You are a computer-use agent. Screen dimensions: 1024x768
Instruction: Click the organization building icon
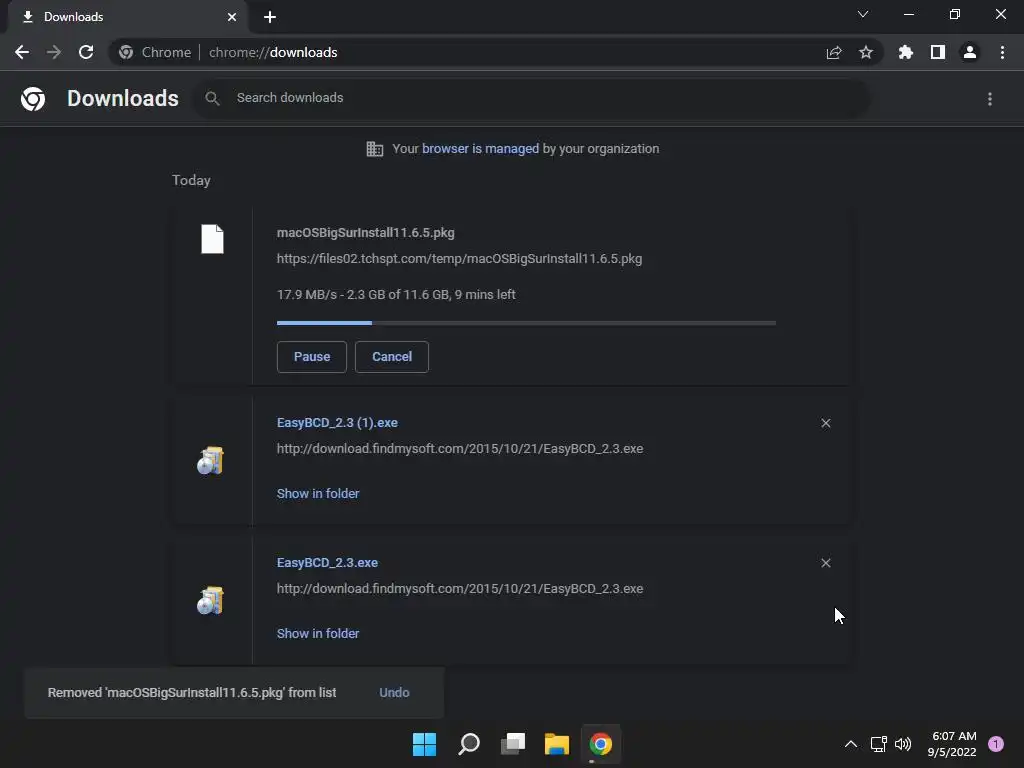tap(375, 149)
